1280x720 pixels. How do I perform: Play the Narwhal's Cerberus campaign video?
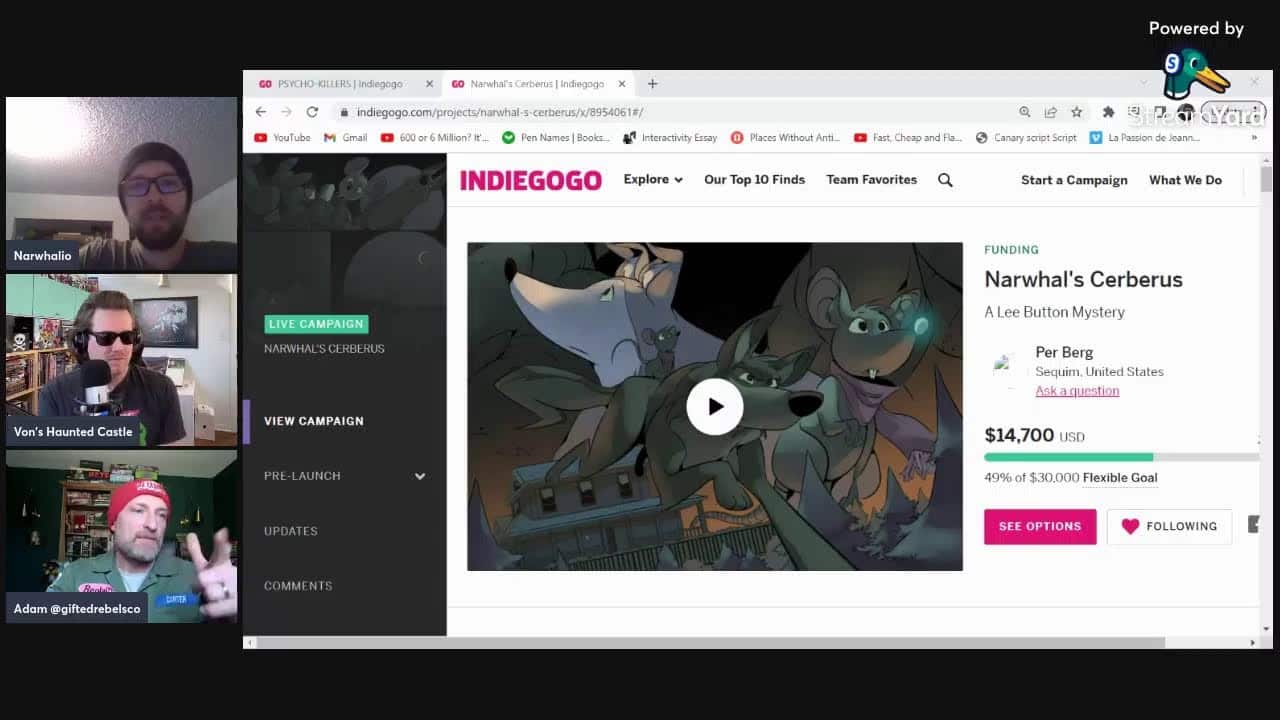click(714, 407)
